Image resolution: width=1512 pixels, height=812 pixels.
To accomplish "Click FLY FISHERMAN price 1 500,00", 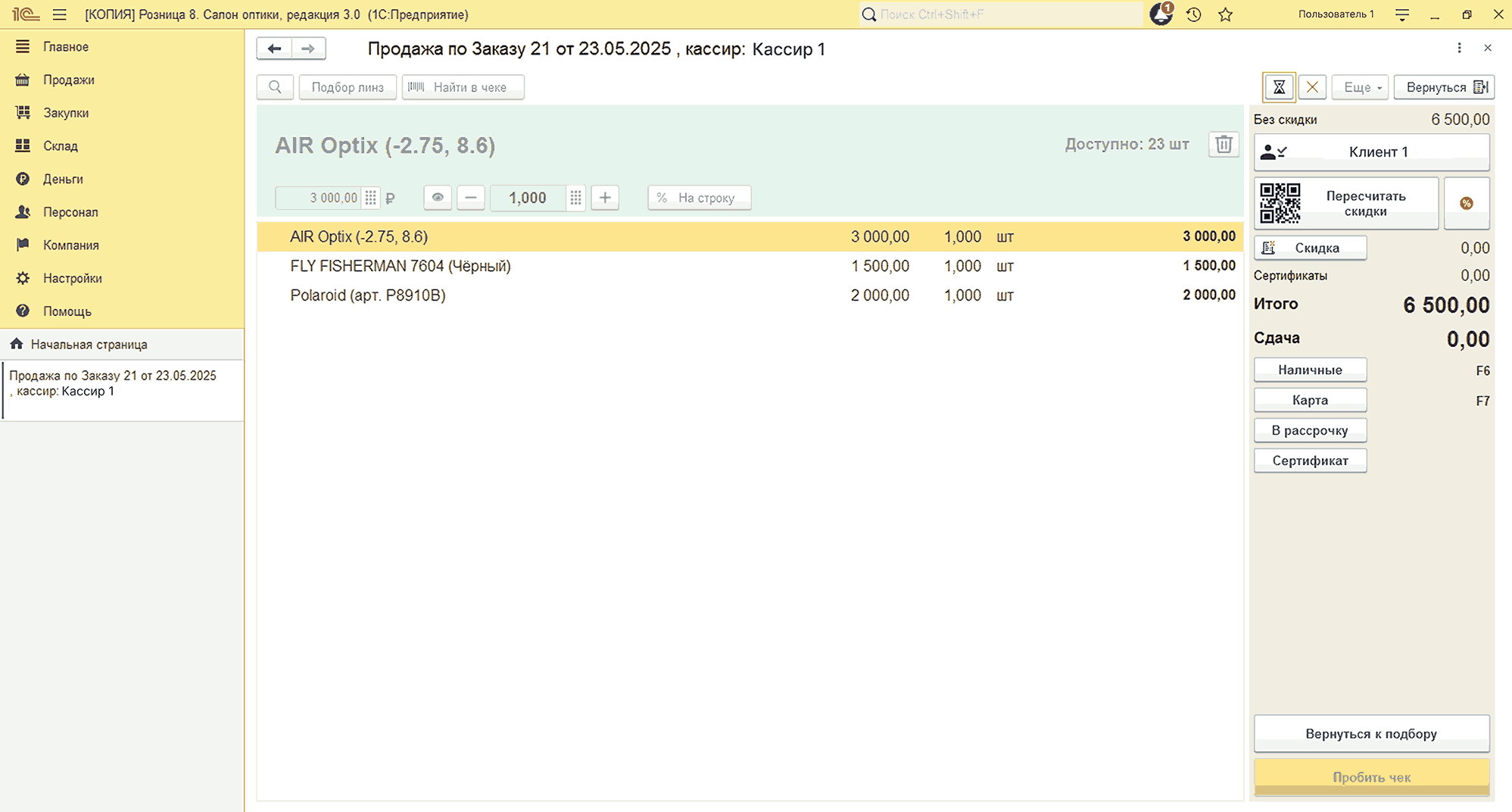I will click(880, 266).
